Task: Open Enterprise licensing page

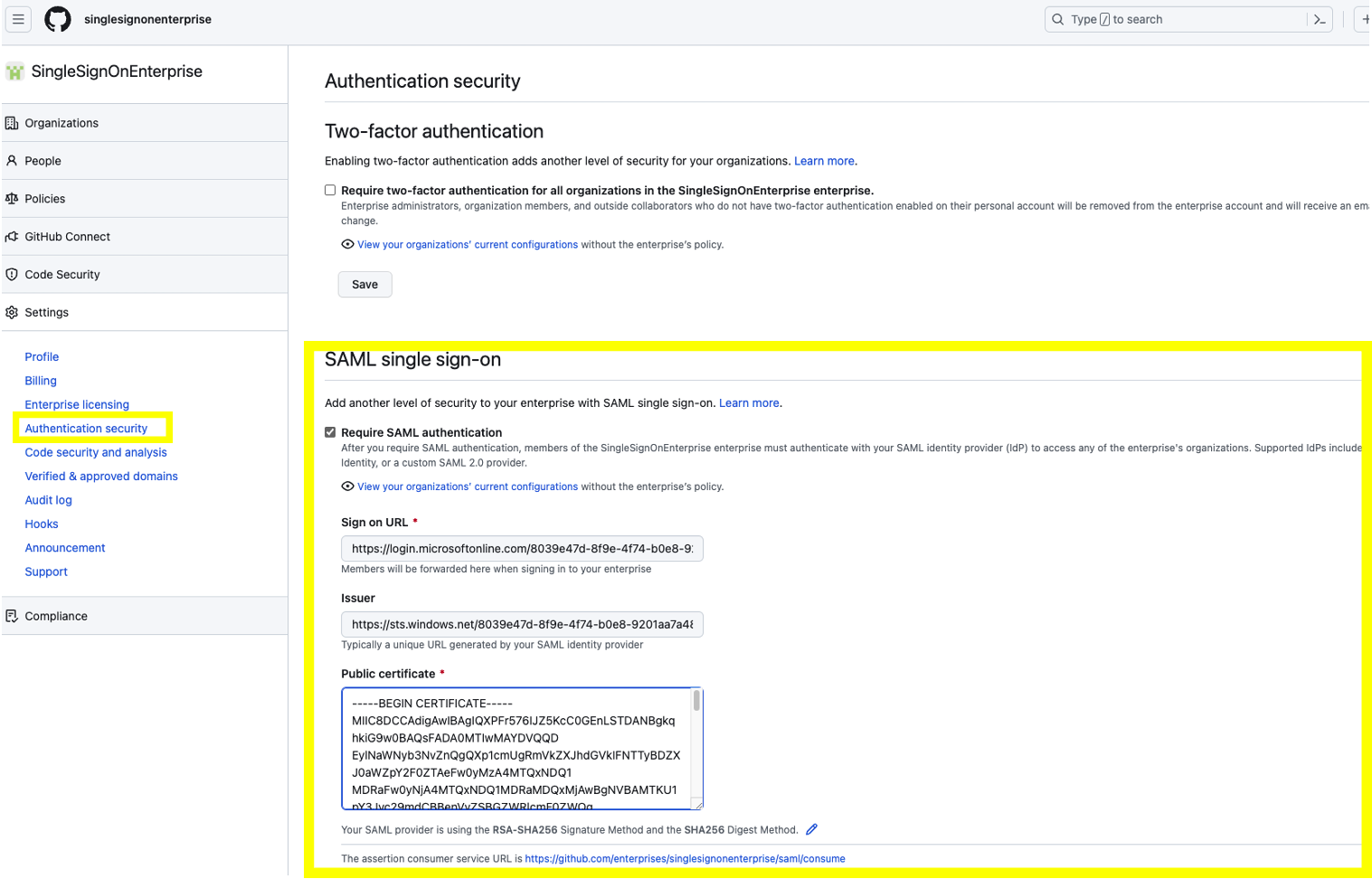Action: [x=77, y=404]
